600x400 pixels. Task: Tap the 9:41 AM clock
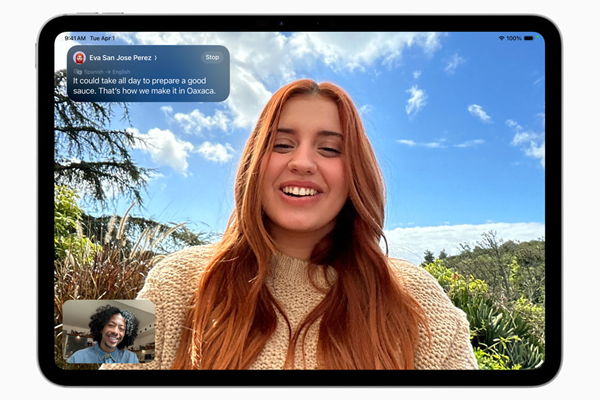[x=75, y=38]
